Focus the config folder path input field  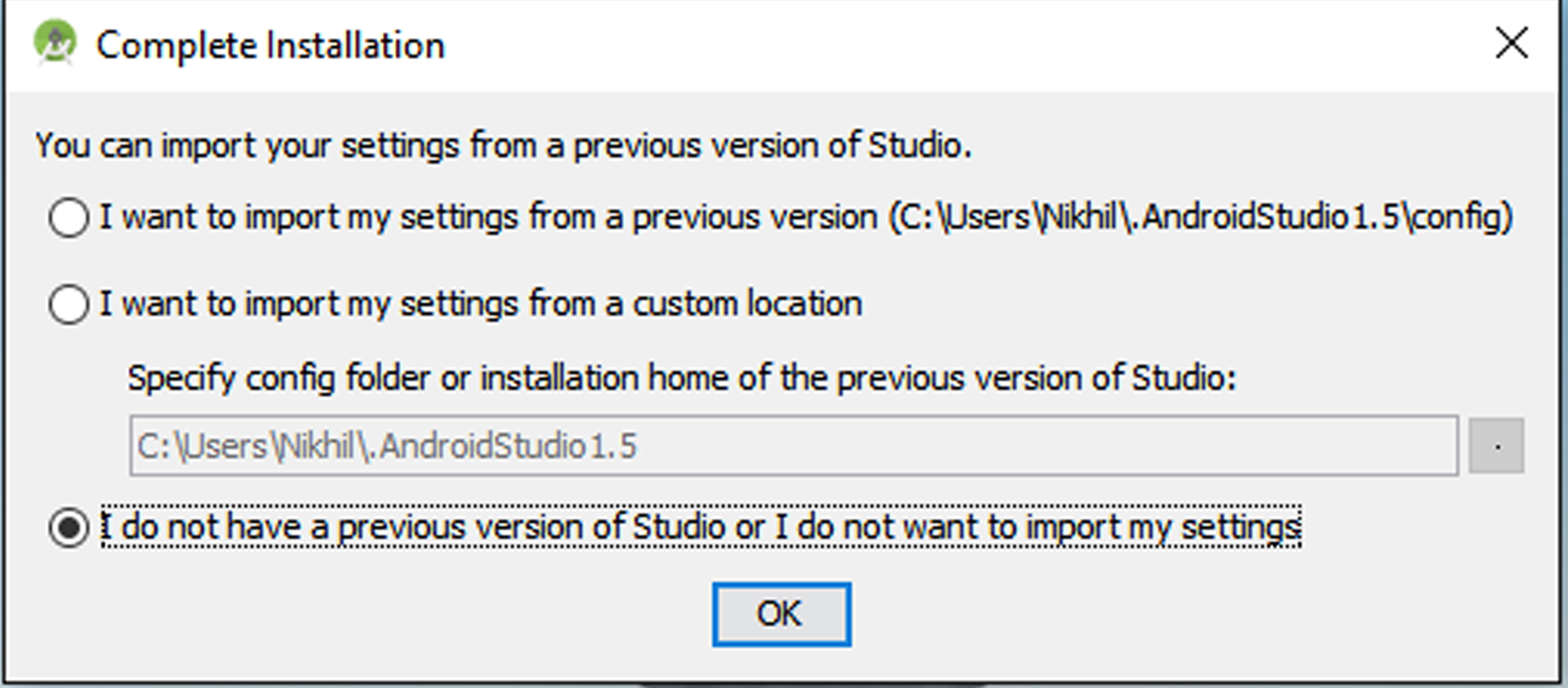[x=793, y=446]
